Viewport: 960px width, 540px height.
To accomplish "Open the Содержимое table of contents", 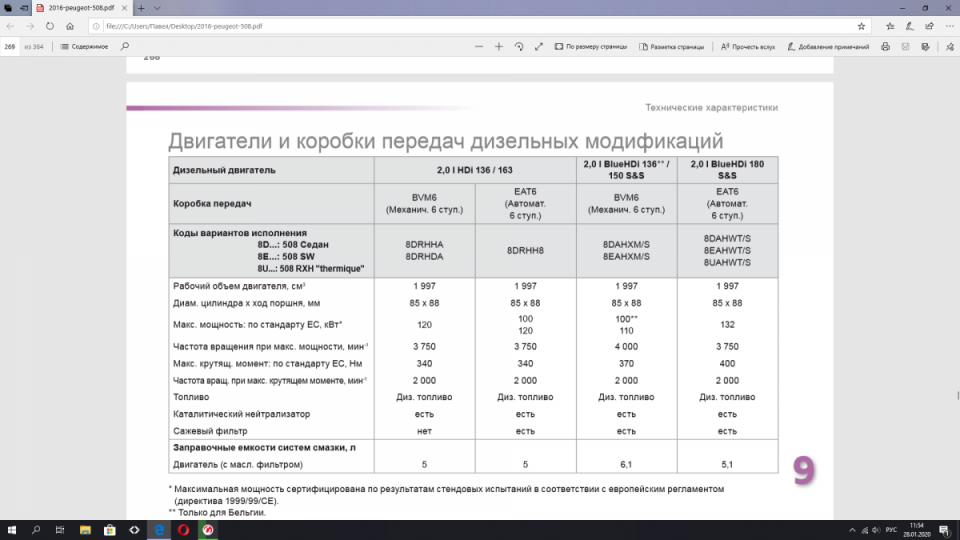I will [84, 47].
